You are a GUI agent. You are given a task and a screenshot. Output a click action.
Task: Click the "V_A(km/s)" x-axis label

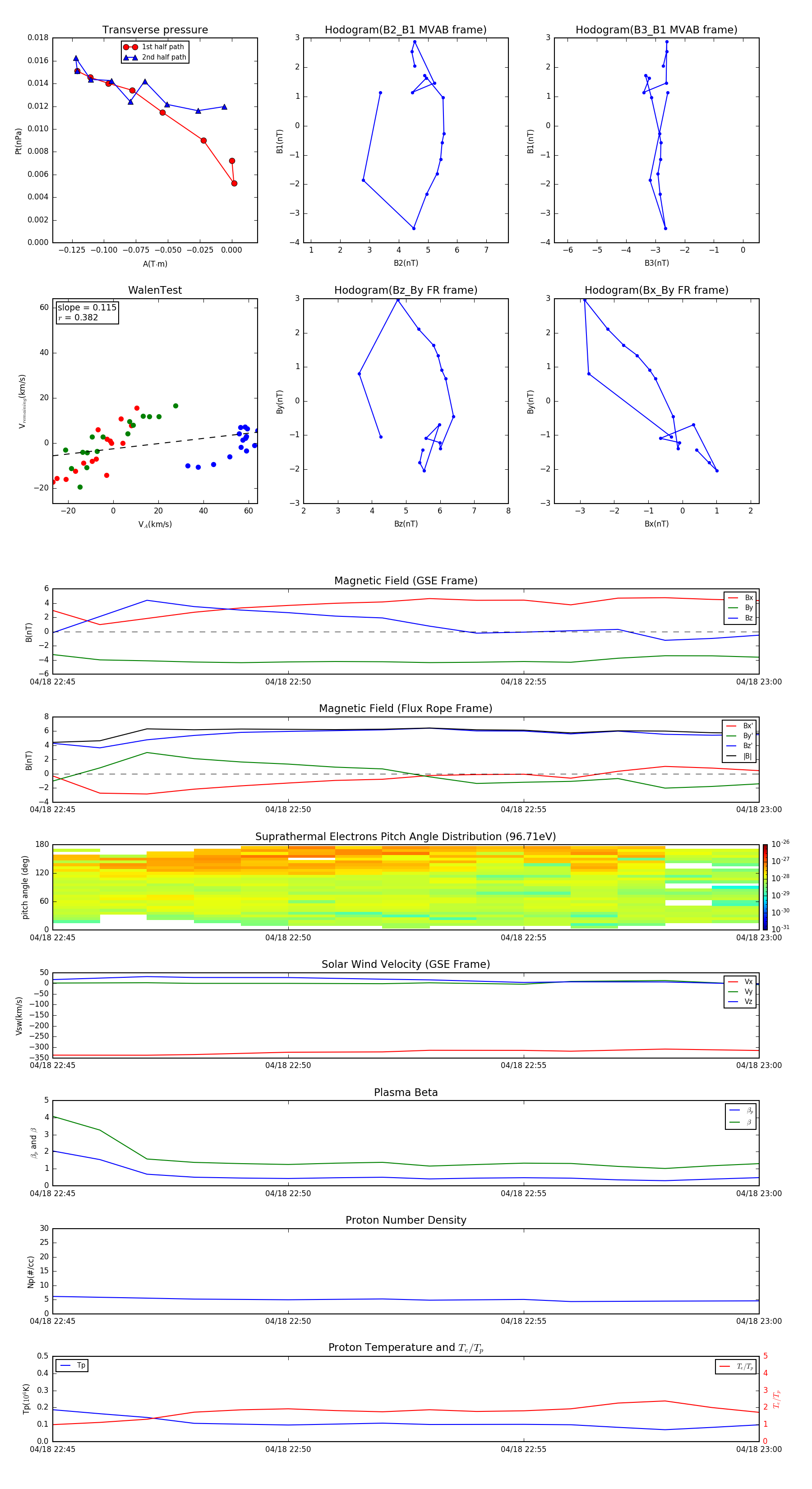click(155, 524)
